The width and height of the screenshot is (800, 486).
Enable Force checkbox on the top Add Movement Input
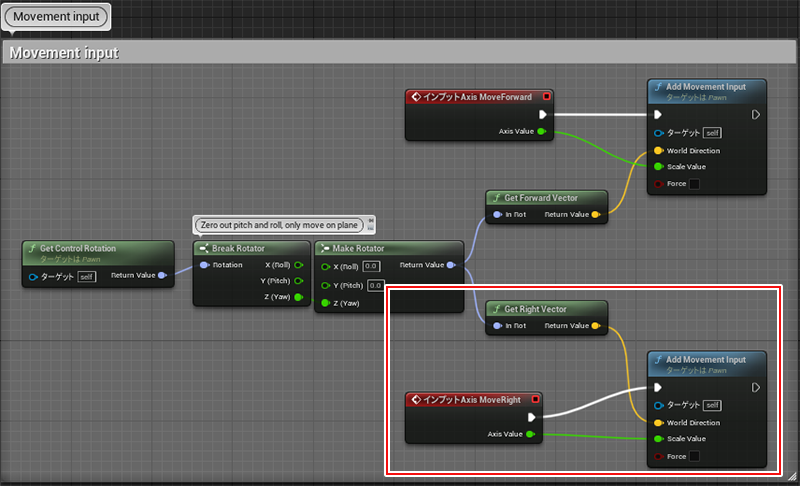(695, 184)
